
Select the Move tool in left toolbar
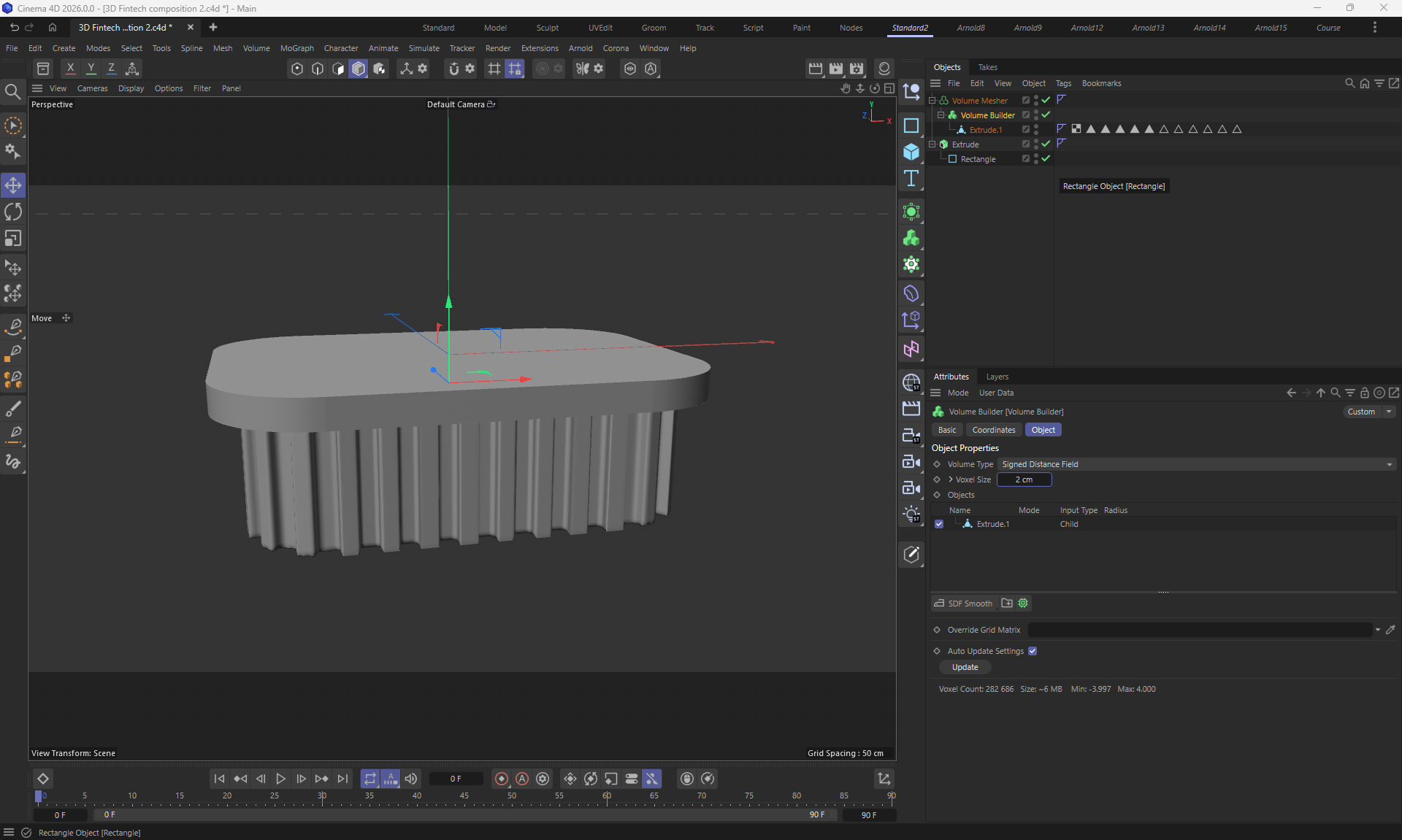[x=13, y=185]
